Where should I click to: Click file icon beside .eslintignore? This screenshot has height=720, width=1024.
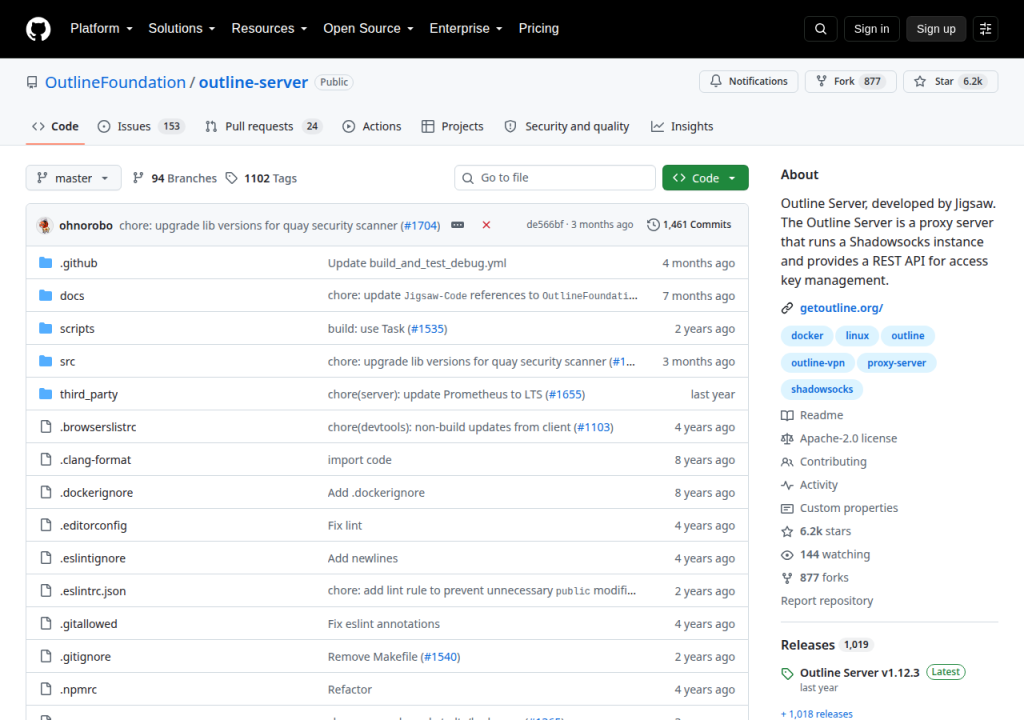pos(46,557)
